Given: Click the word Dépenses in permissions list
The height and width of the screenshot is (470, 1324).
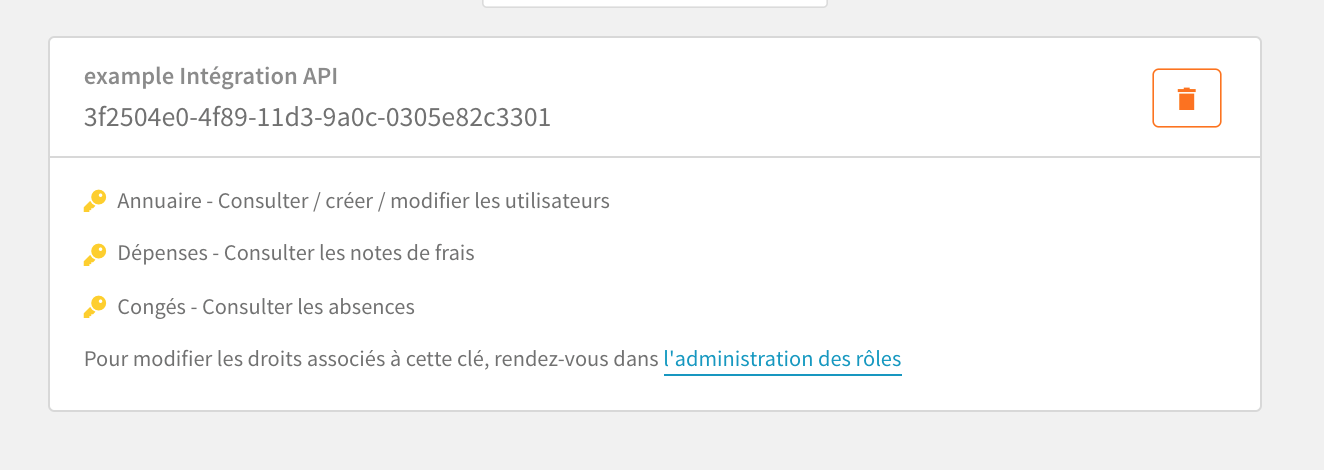Looking at the screenshot, I should [163, 253].
